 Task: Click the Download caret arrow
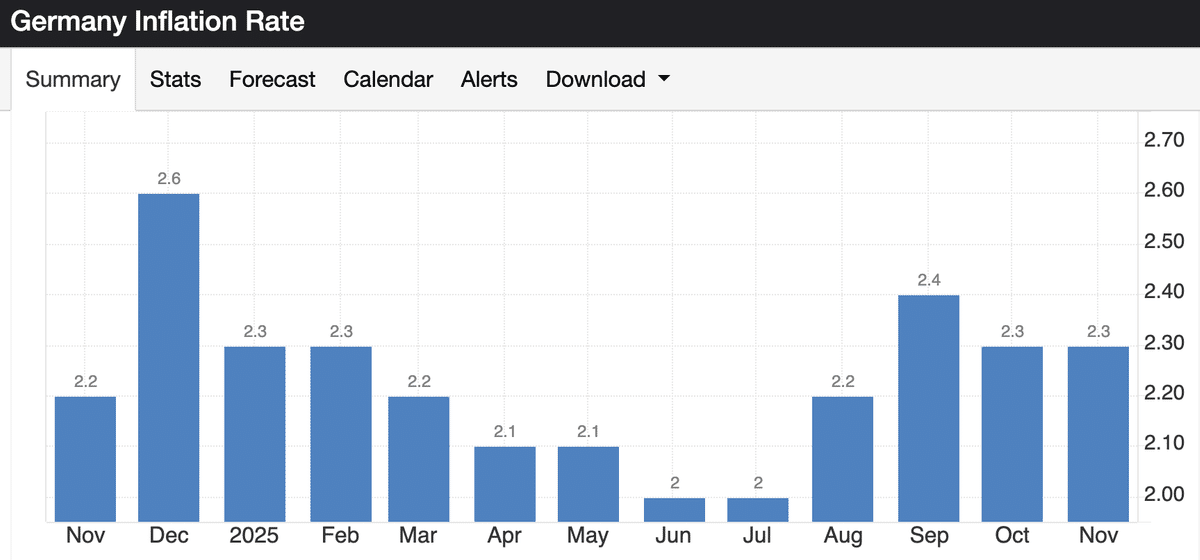(x=664, y=80)
